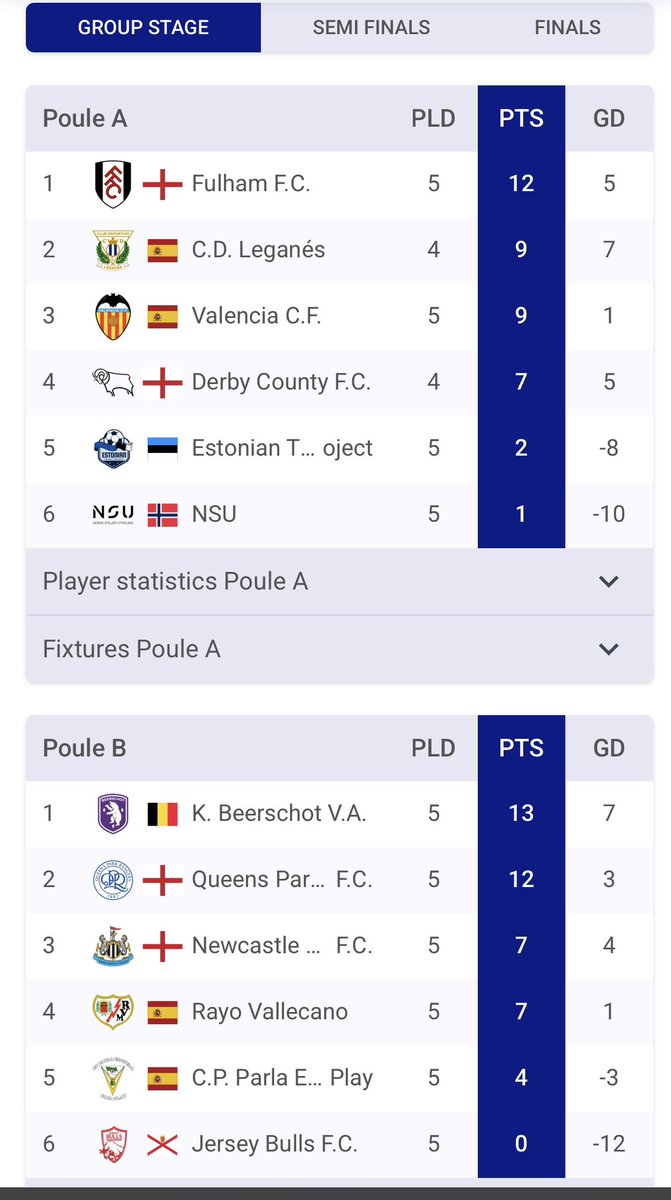Screen dimensions: 671x1200
Task: Click the Newcastle United crest
Action: (x=113, y=945)
